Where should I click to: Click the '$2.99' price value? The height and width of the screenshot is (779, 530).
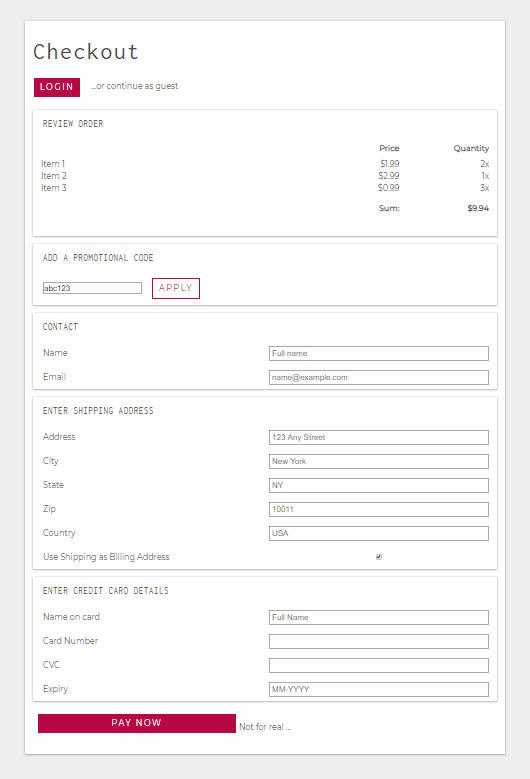pos(389,175)
